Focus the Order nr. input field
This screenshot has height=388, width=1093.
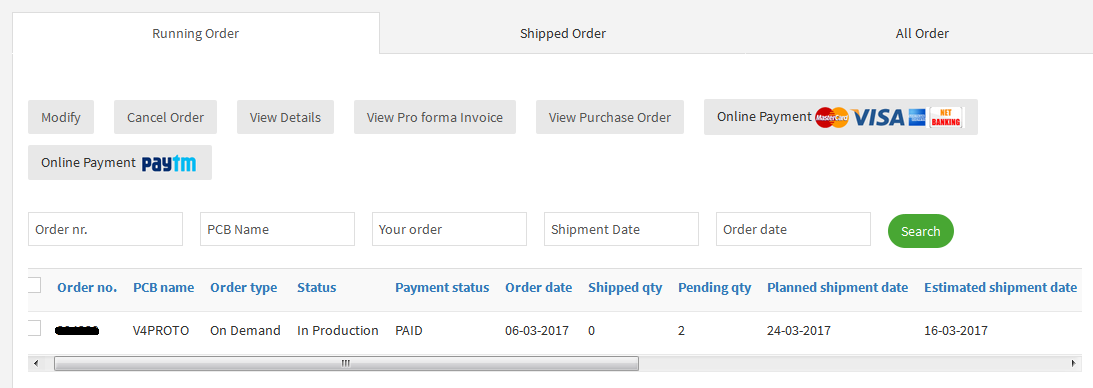click(105, 229)
